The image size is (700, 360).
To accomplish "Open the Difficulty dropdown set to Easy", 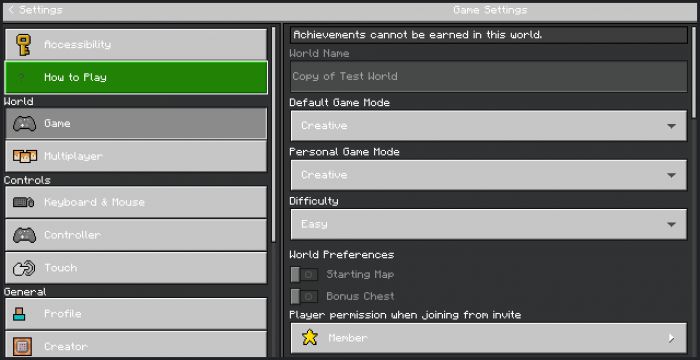I will coord(488,224).
